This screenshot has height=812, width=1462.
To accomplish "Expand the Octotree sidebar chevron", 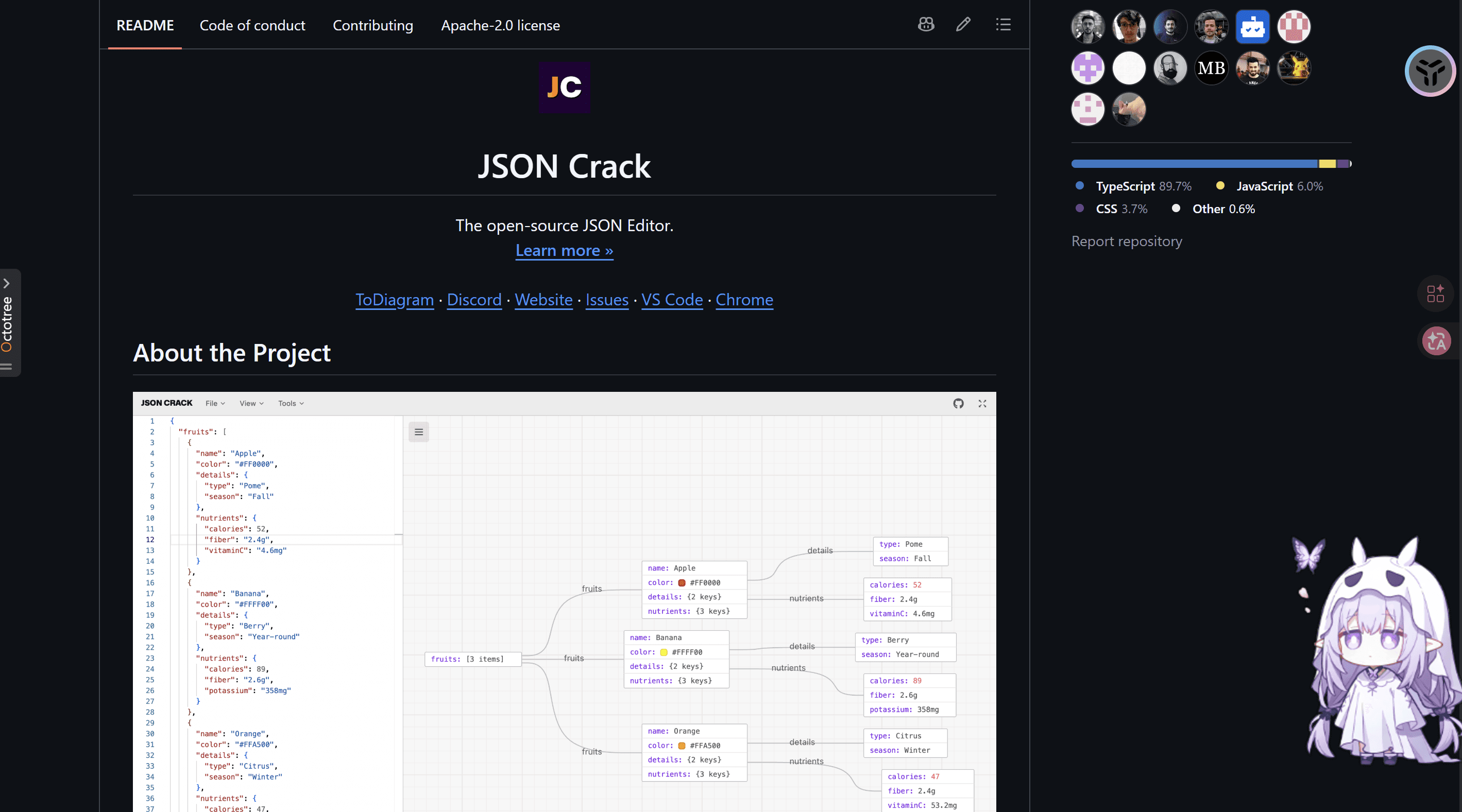I will 7,283.
